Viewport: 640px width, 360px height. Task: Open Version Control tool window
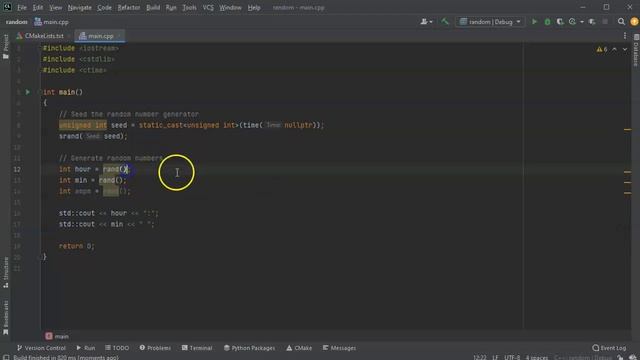click(x=41, y=348)
